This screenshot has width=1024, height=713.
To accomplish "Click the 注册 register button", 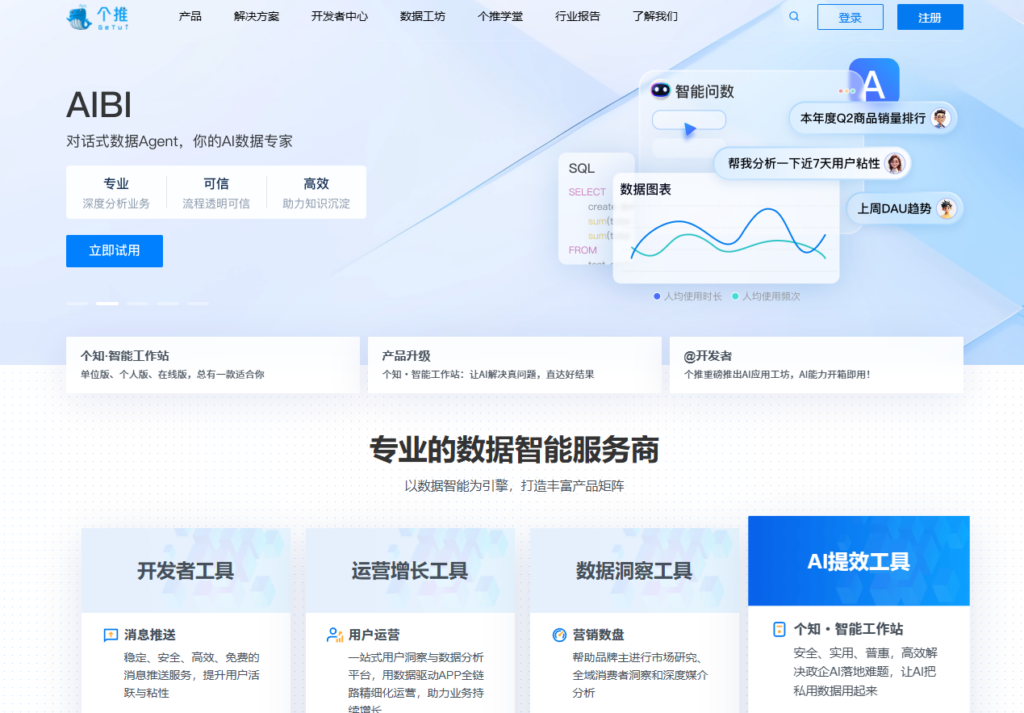I will pos(930,17).
